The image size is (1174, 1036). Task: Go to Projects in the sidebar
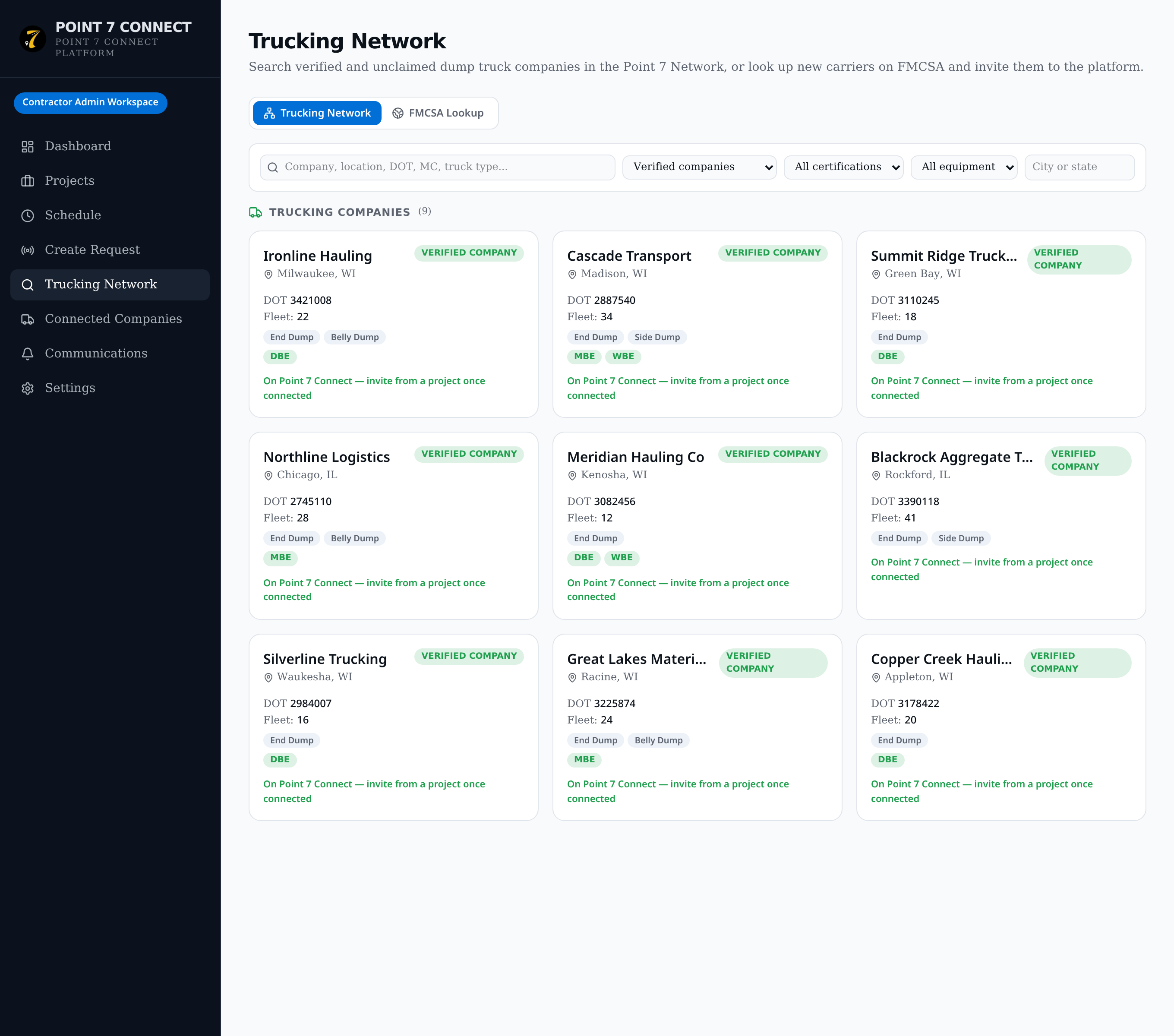coord(110,181)
